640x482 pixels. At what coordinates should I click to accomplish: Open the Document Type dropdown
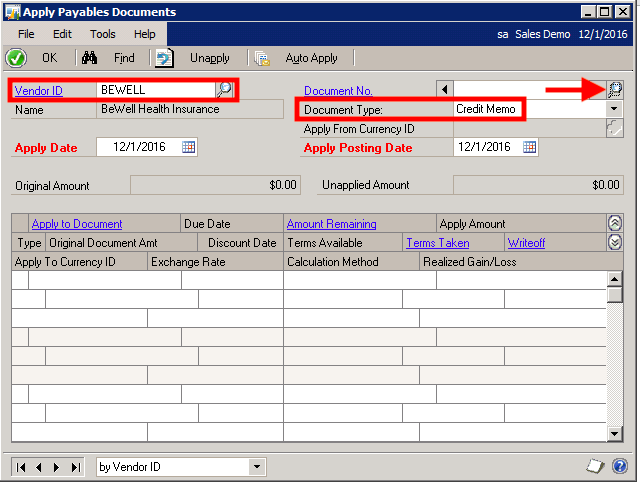[614, 109]
